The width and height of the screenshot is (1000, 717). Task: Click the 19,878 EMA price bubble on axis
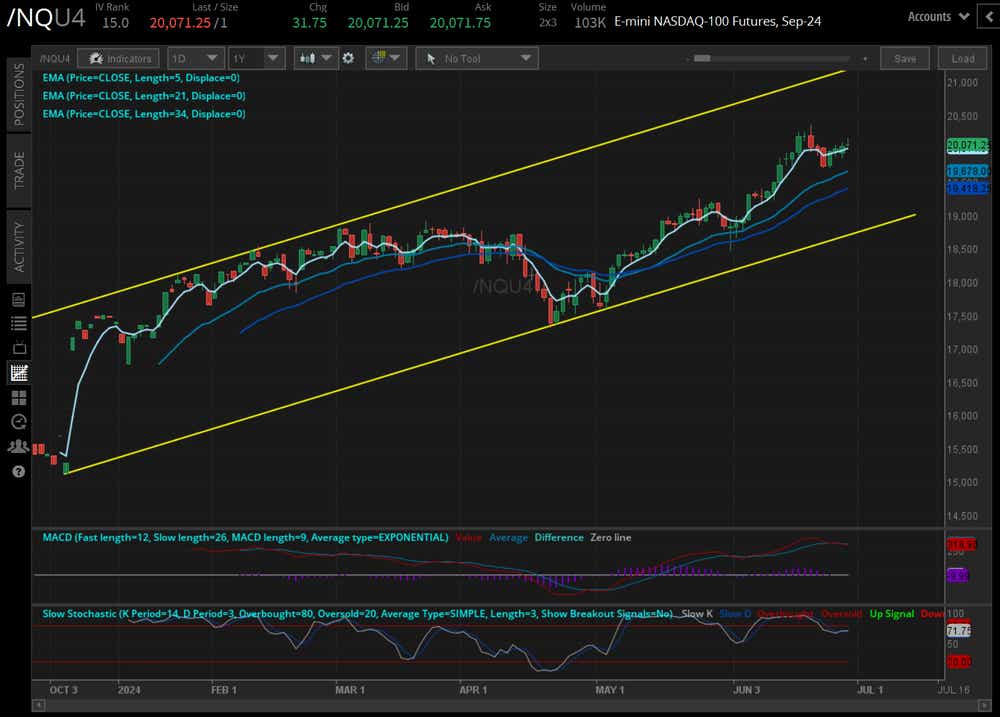click(x=968, y=172)
